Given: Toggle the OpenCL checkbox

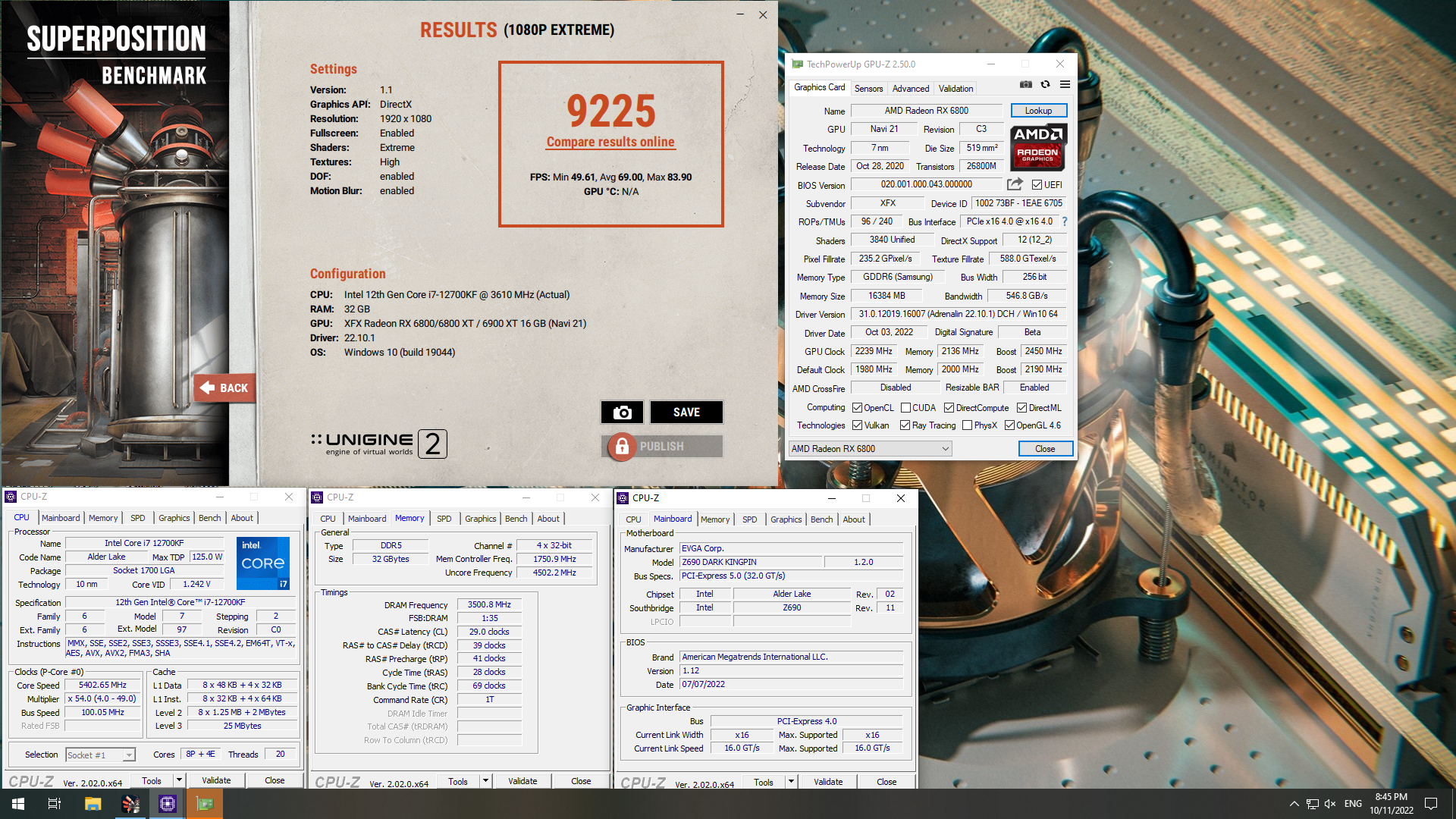Looking at the screenshot, I should pyautogui.click(x=857, y=407).
